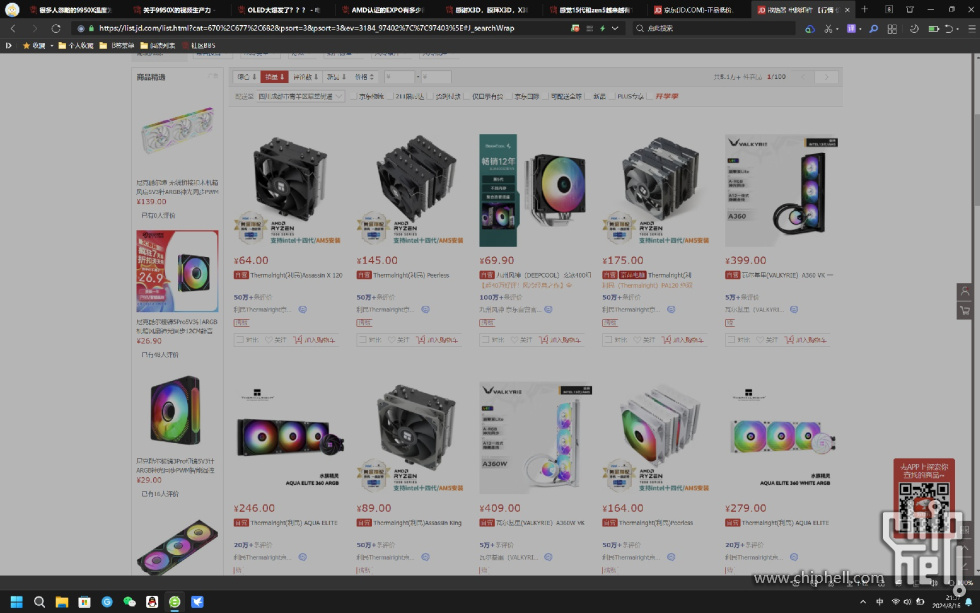Toggle the PLUS member filter checkbox
980x613 pixels.
pos(613,96)
